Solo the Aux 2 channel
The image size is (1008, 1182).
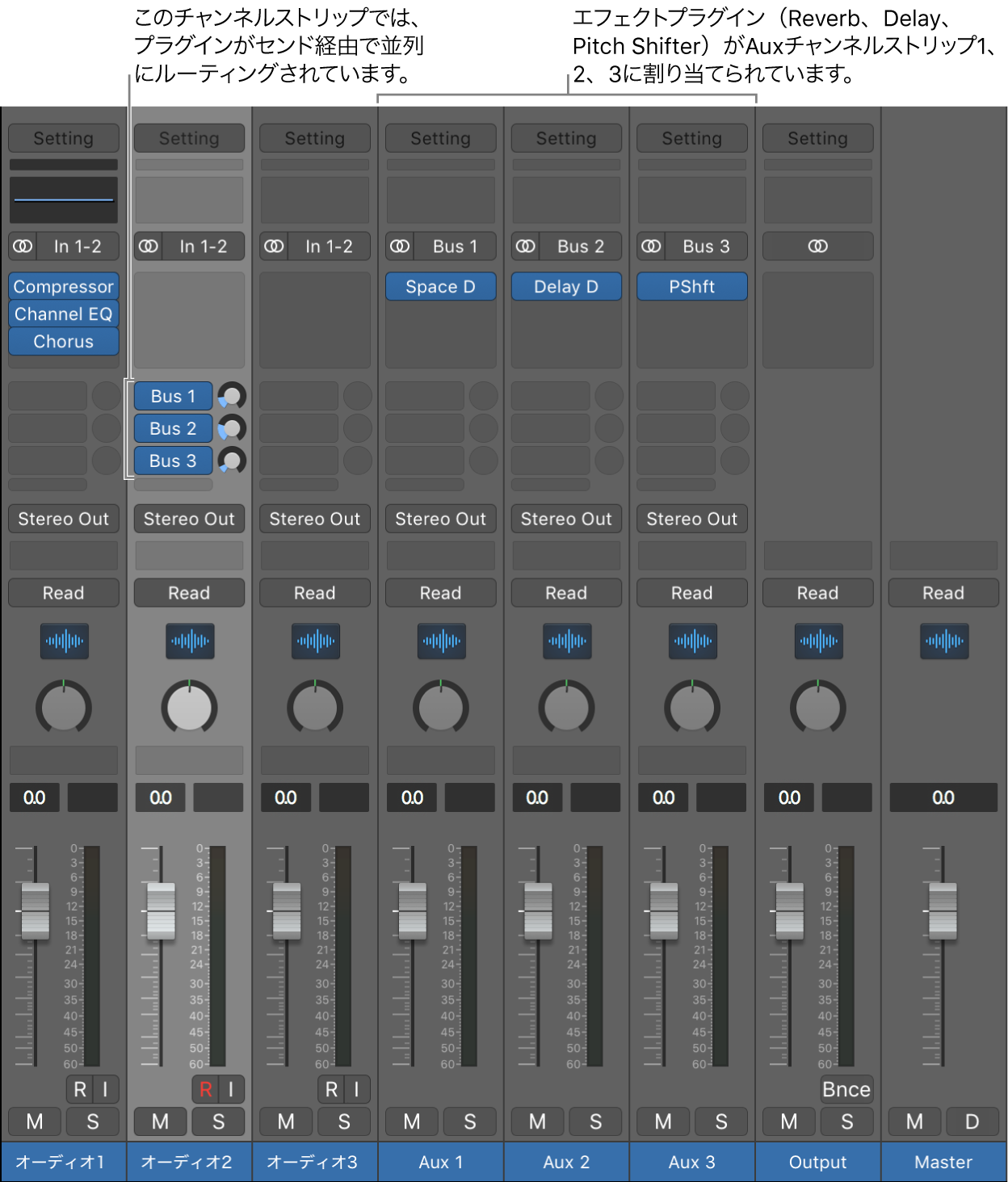(x=595, y=1121)
